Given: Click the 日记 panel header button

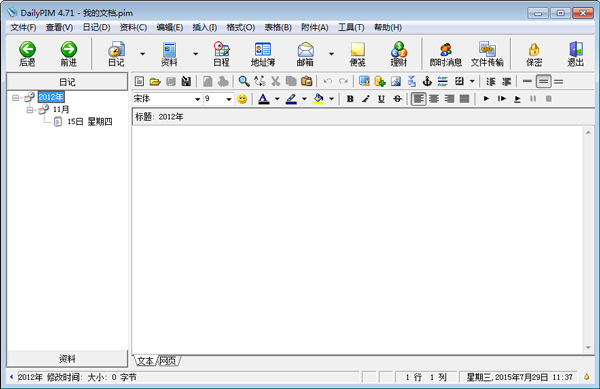Looking at the screenshot, I should click(x=67, y=82).
